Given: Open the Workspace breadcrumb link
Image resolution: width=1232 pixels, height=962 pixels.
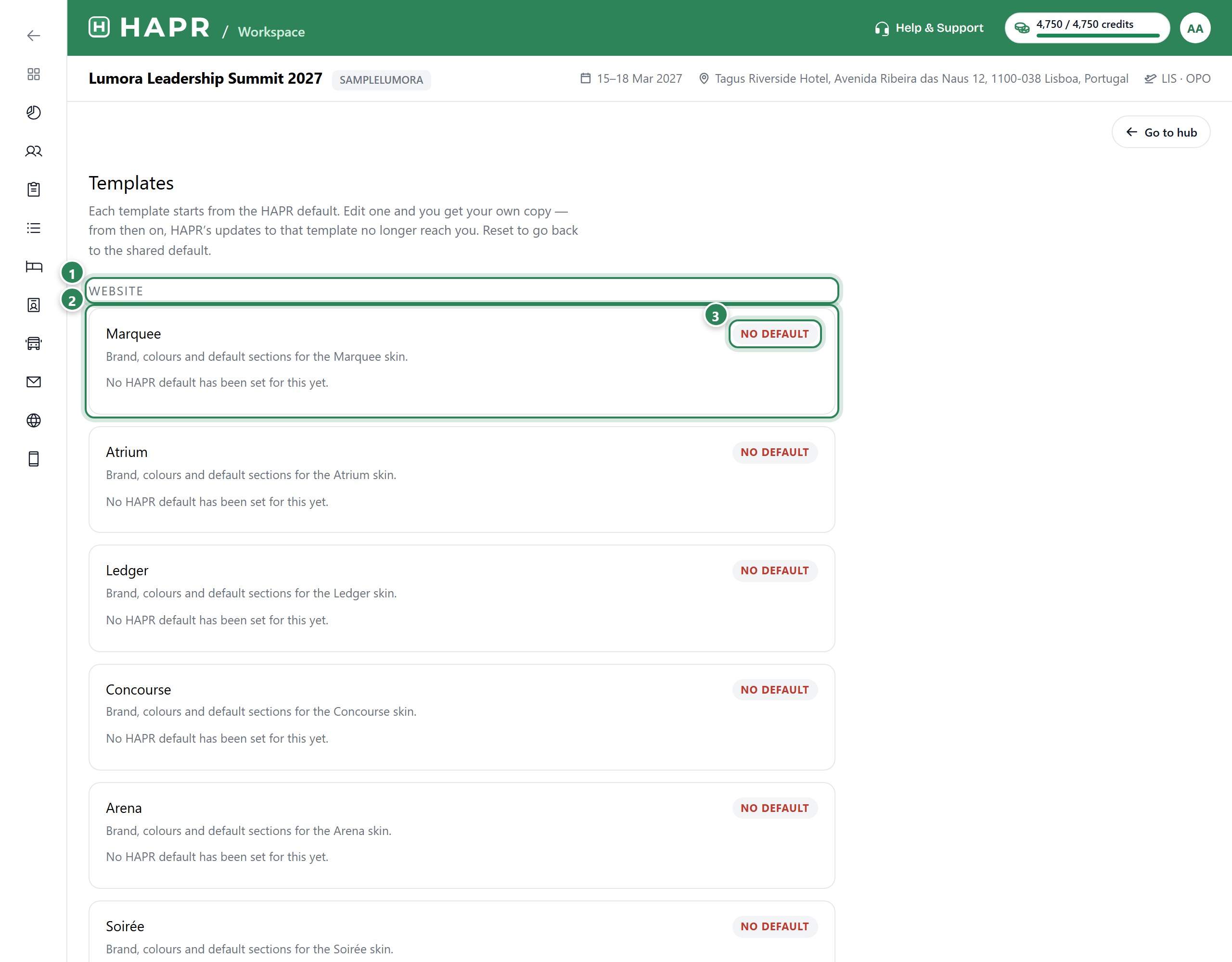Looking at the screenshot, I should 271,32.
